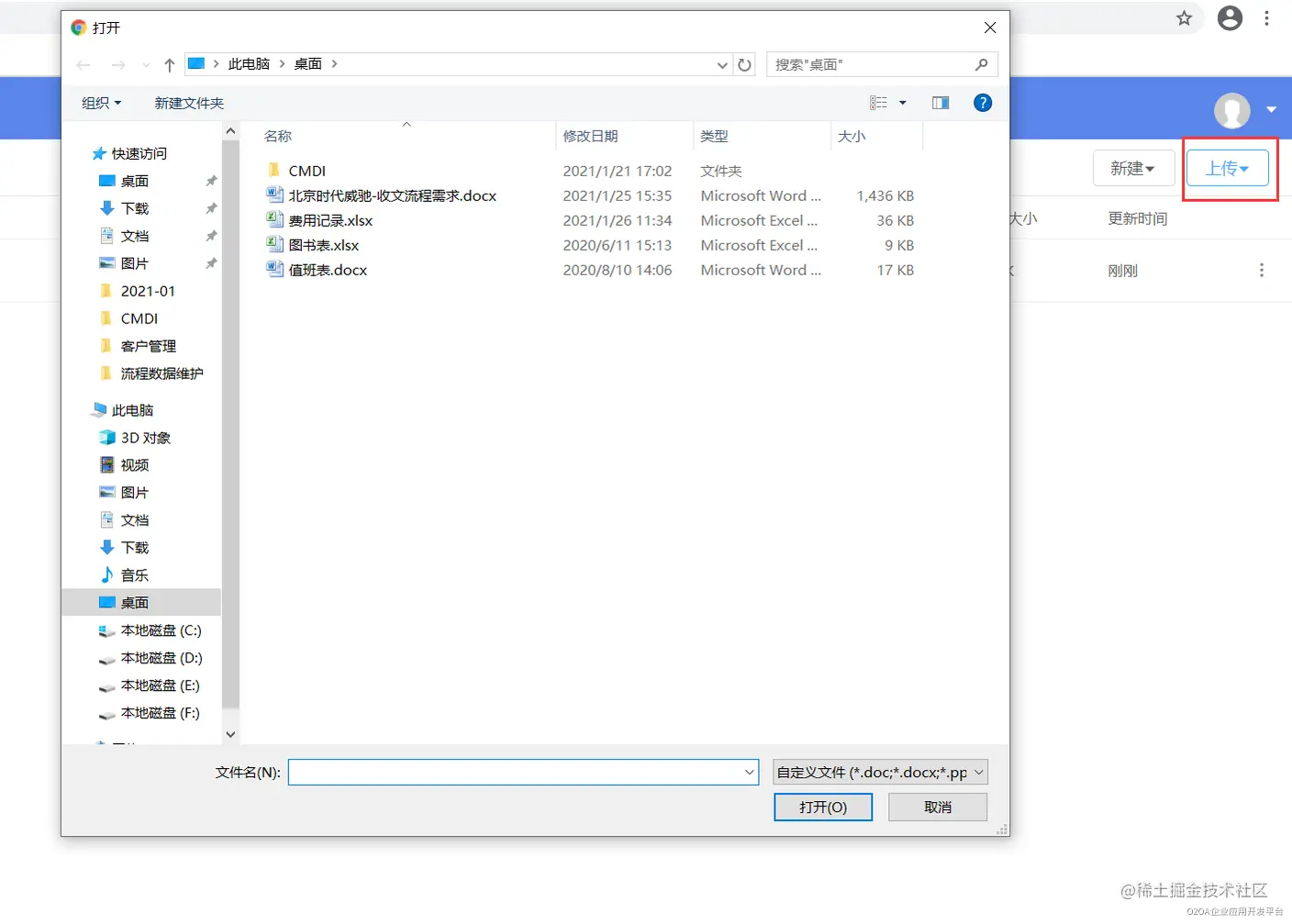
Task: Open pinned 桌面 under 快速访问
Action: coord(135,181)
